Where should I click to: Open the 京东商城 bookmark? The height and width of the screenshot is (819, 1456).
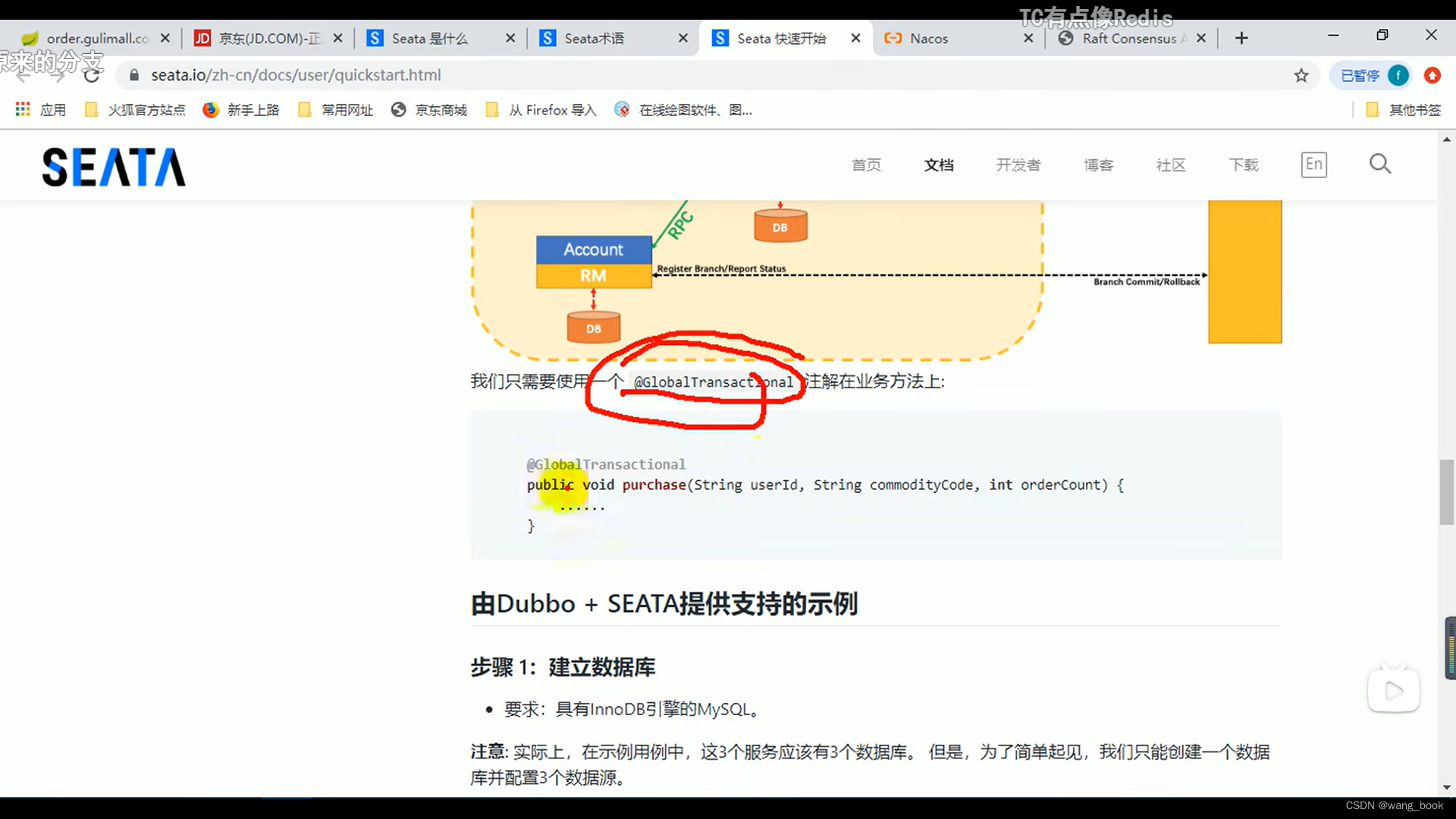coord(430,110)
